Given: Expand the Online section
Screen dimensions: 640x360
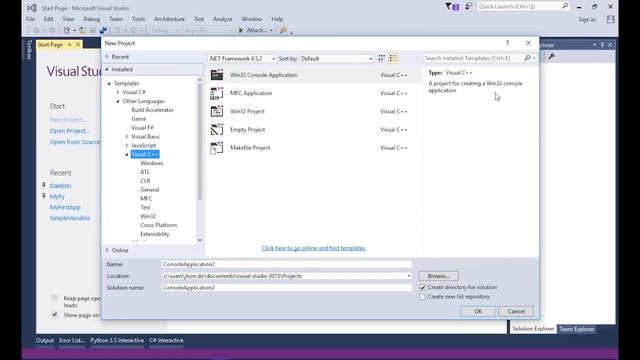Looking at the screenshot, I should (107, 250).
